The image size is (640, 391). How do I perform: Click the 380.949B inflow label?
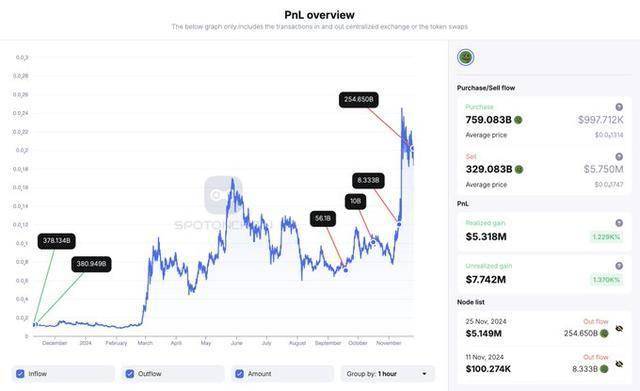pyautogui.click(x=91, y=264)
